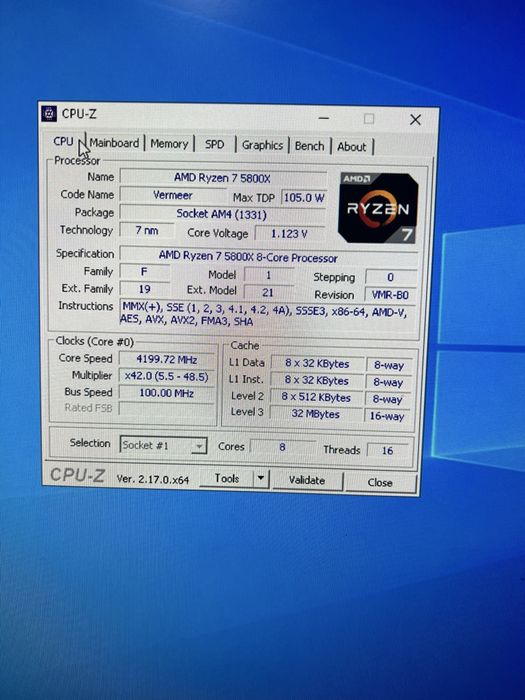Open the Tools dropdown arrow

[x=261, y=479]
